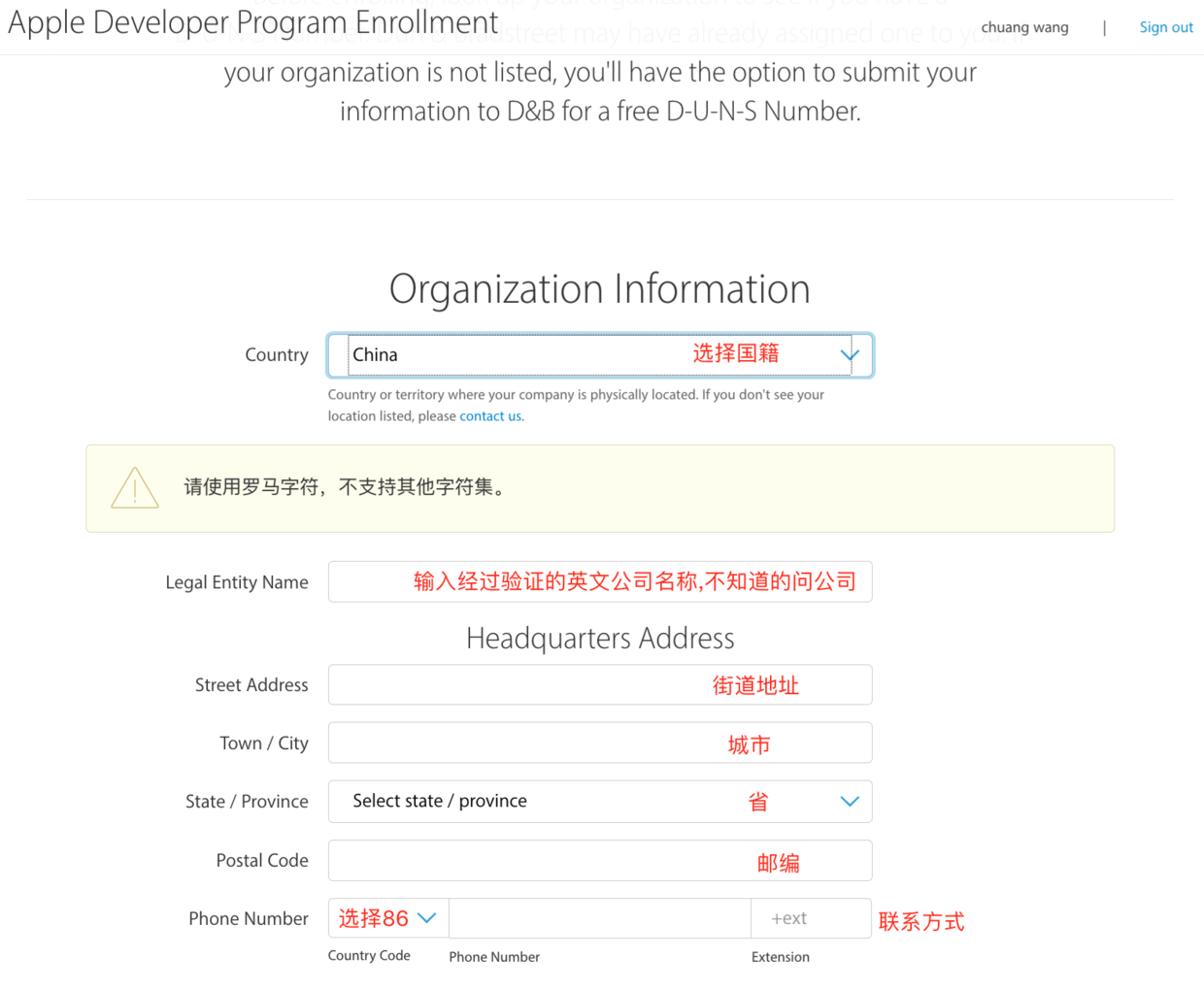The image size is (1204, 990).
Task: Click the +ext extension field
Action: point(811,918)
